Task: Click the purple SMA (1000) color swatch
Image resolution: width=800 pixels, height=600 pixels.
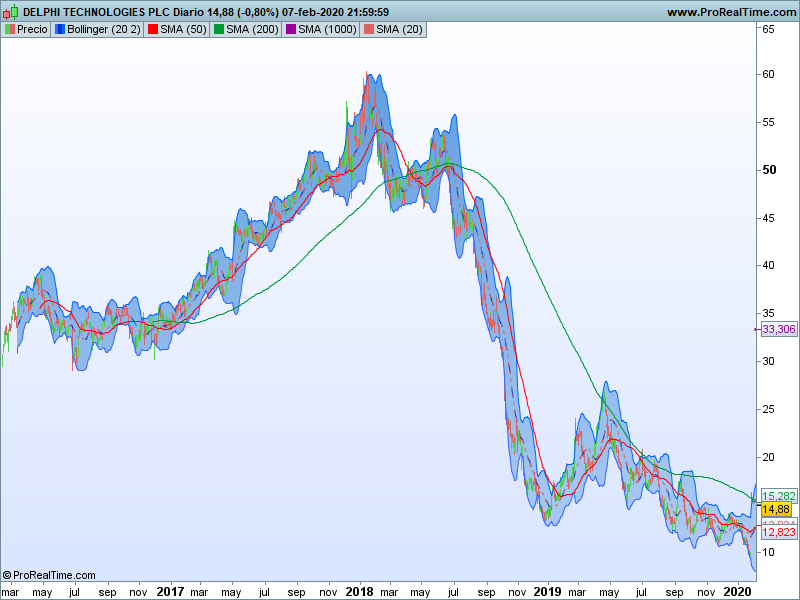Action: (x=291, y=30)
